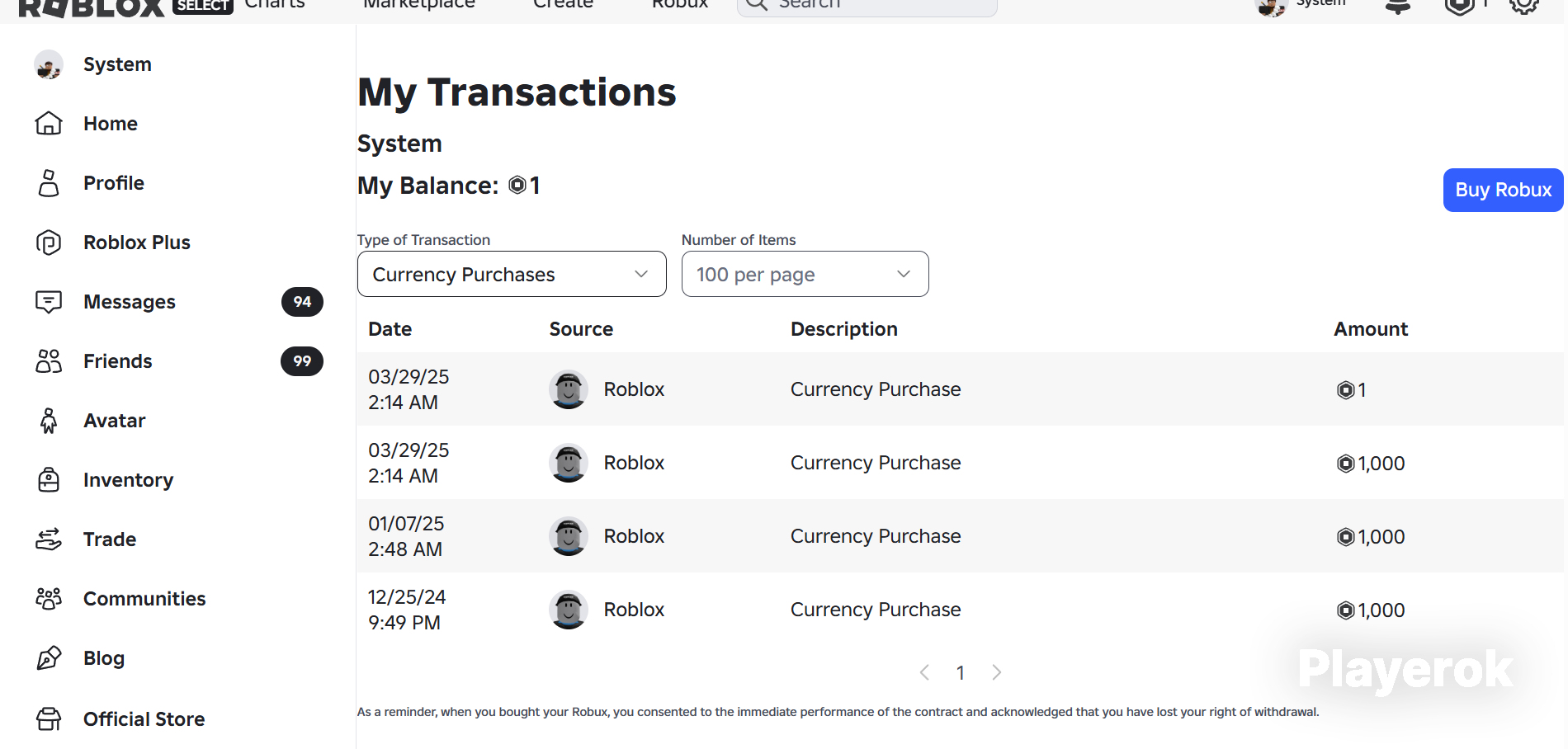This screenshot has height=749, width=1568.
Task: Click the Description column header
Action: pyautogui.click(x=844, y=329)
